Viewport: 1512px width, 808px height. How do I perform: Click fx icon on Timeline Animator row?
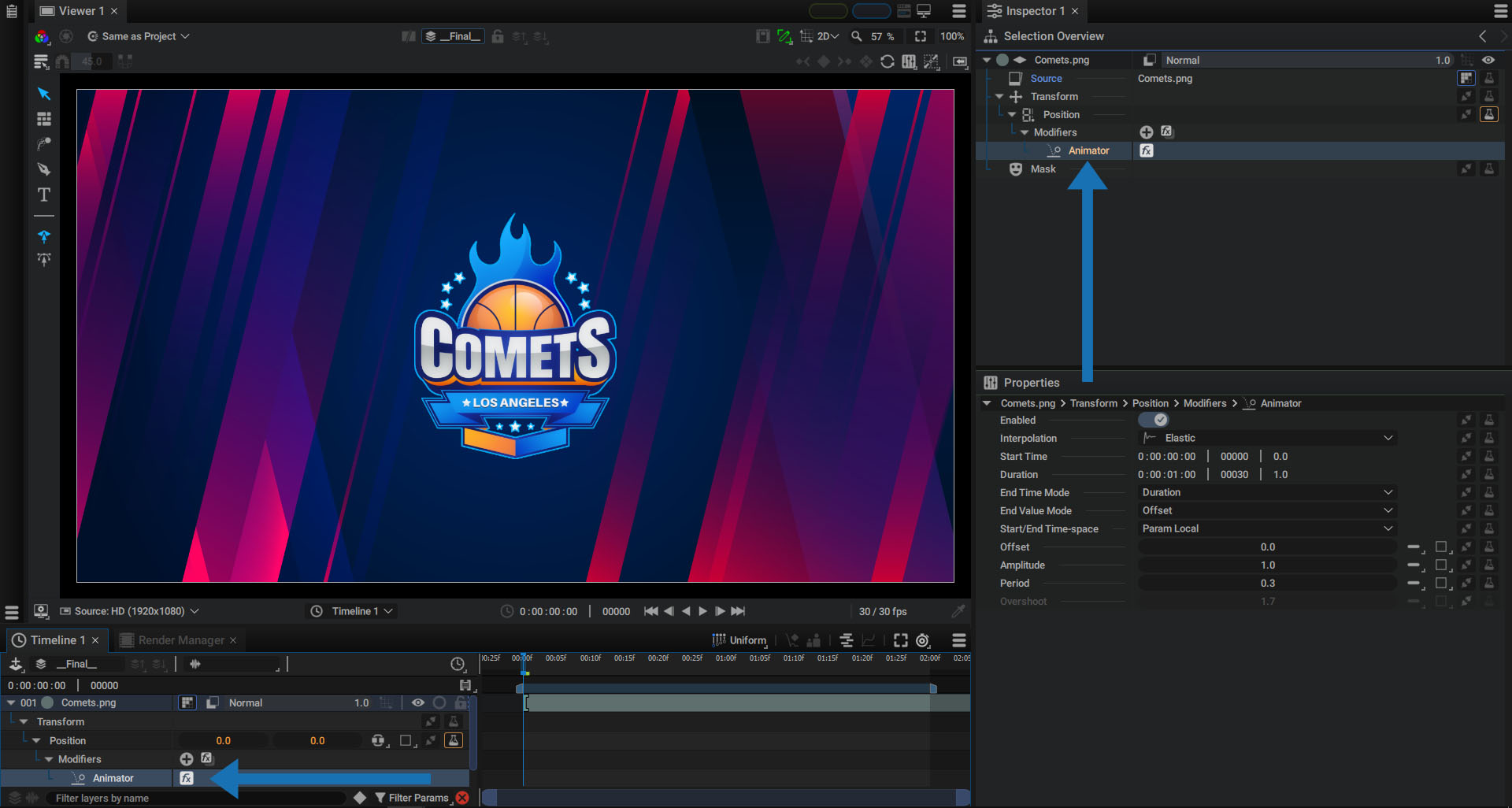tap(187, 778)
